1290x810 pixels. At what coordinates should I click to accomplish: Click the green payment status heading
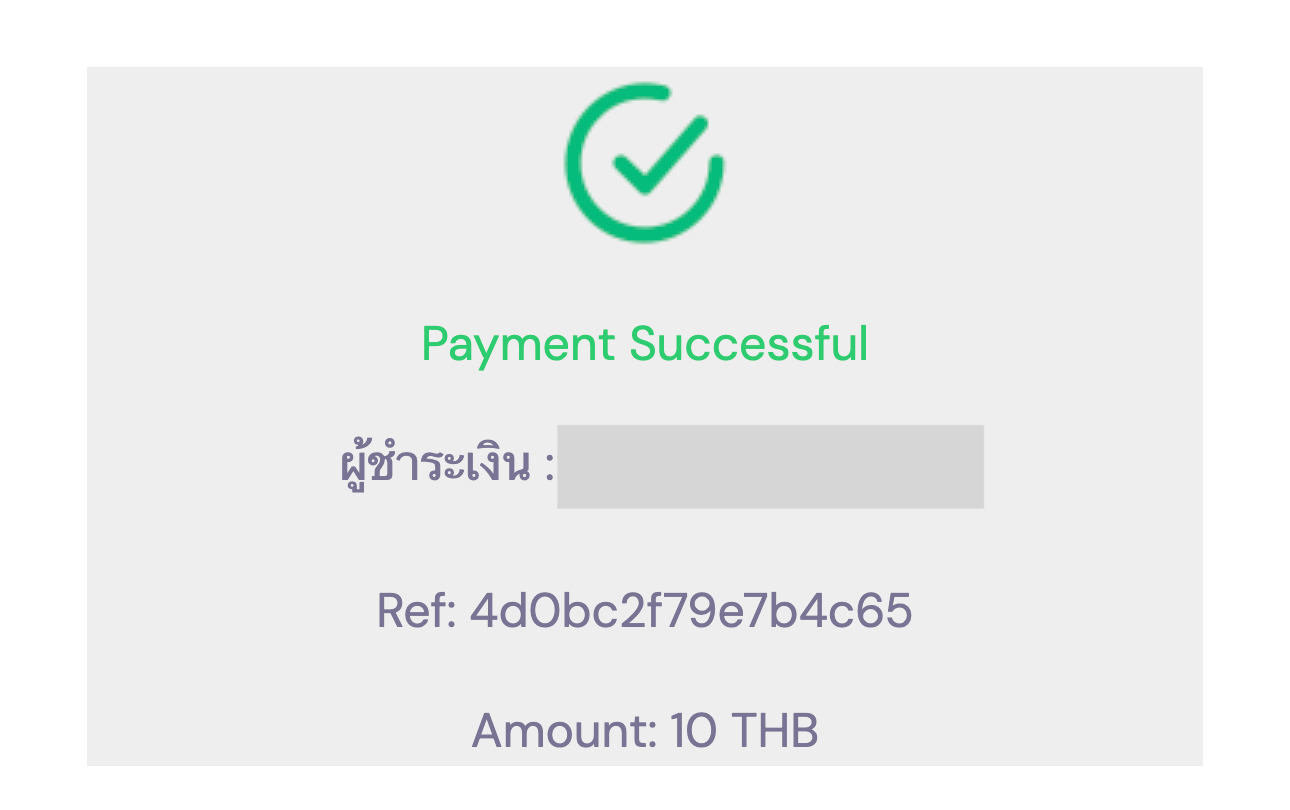(x=645, y=344)
